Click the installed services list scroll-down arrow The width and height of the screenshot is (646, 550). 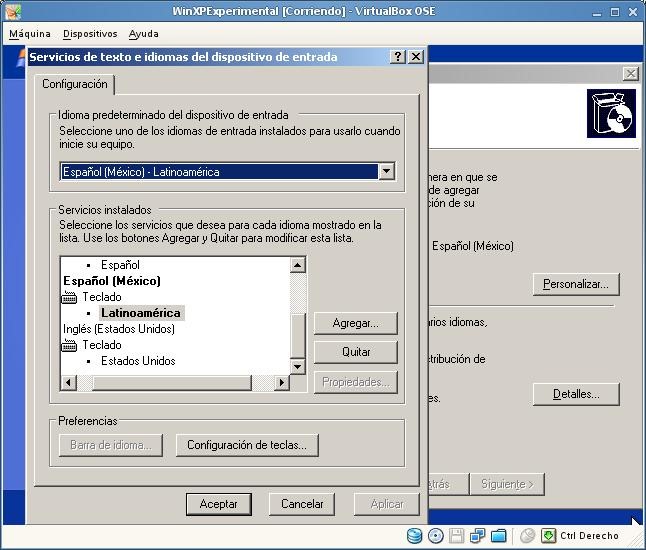pyautogui.click(x=297, y=366)
